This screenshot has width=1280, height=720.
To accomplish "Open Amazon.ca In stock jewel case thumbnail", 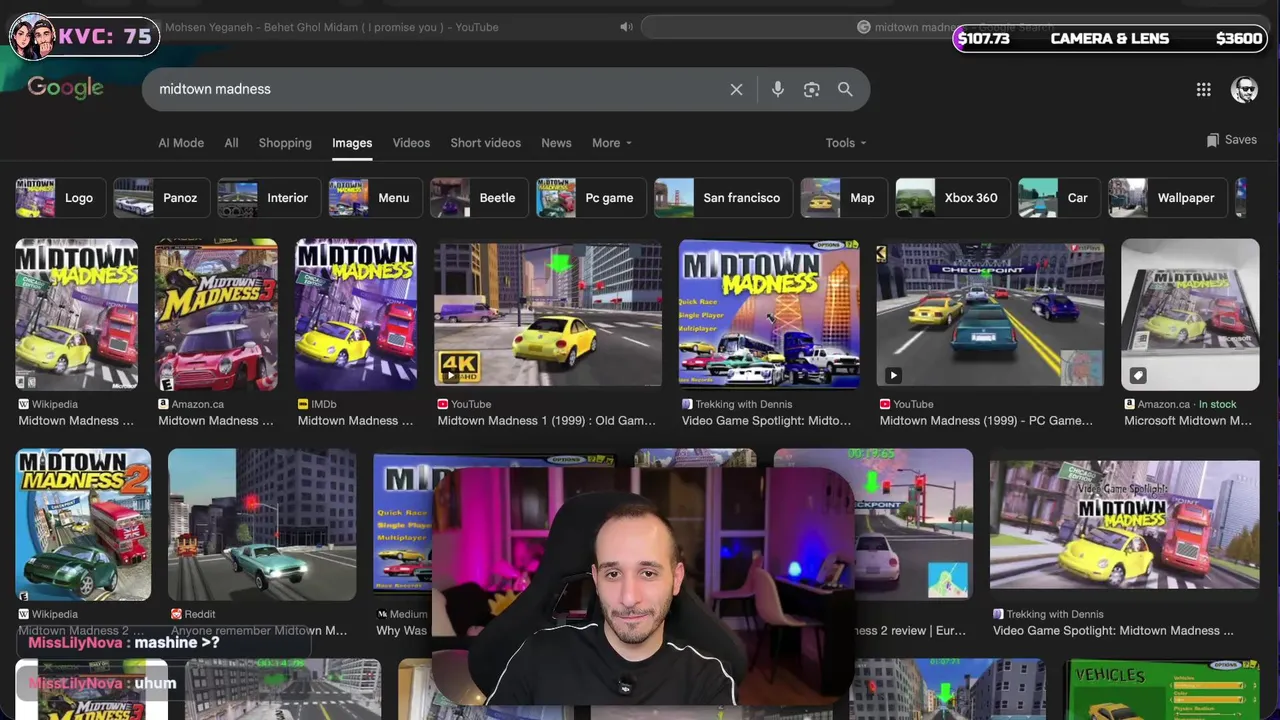I will [x=1190, y=314].
